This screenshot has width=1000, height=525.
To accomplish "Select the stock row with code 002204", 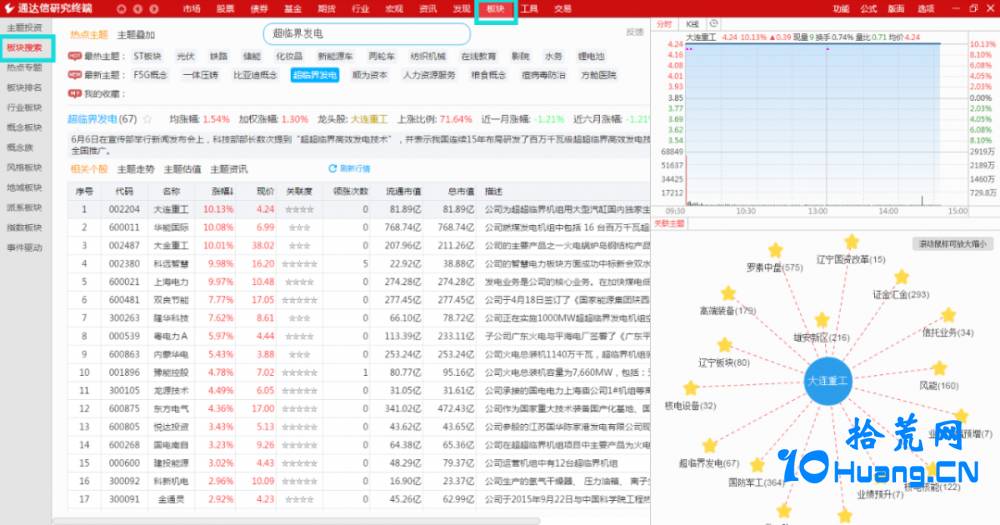I will pos(359,209).
